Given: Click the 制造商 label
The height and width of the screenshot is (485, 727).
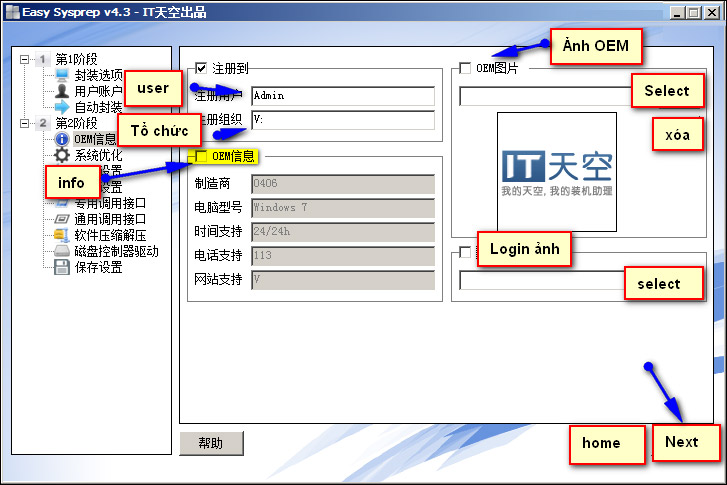Looking at the screenshot, I should click(x=212, y=184).
